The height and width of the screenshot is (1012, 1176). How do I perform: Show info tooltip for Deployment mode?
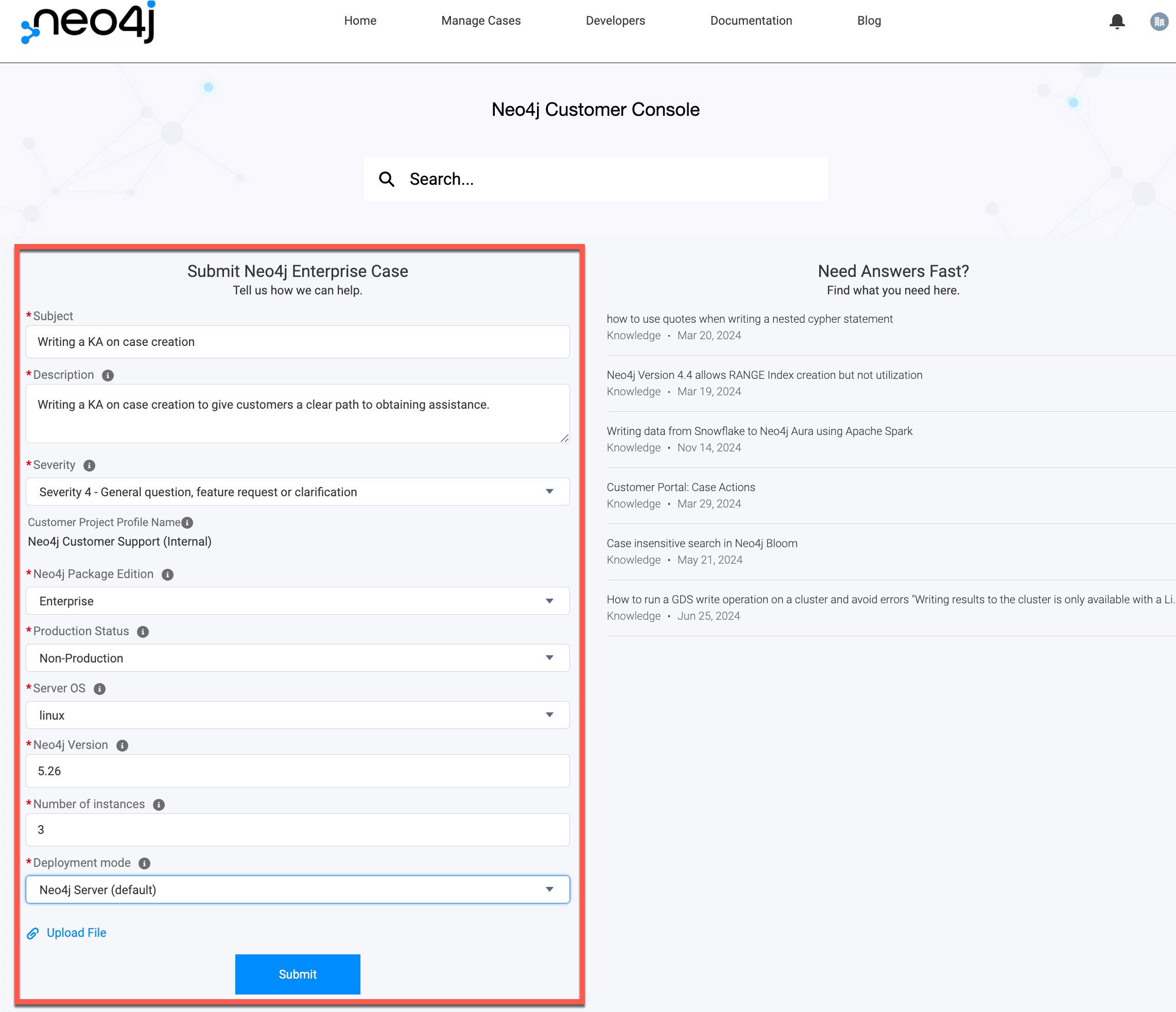click(x=145, y=863)
